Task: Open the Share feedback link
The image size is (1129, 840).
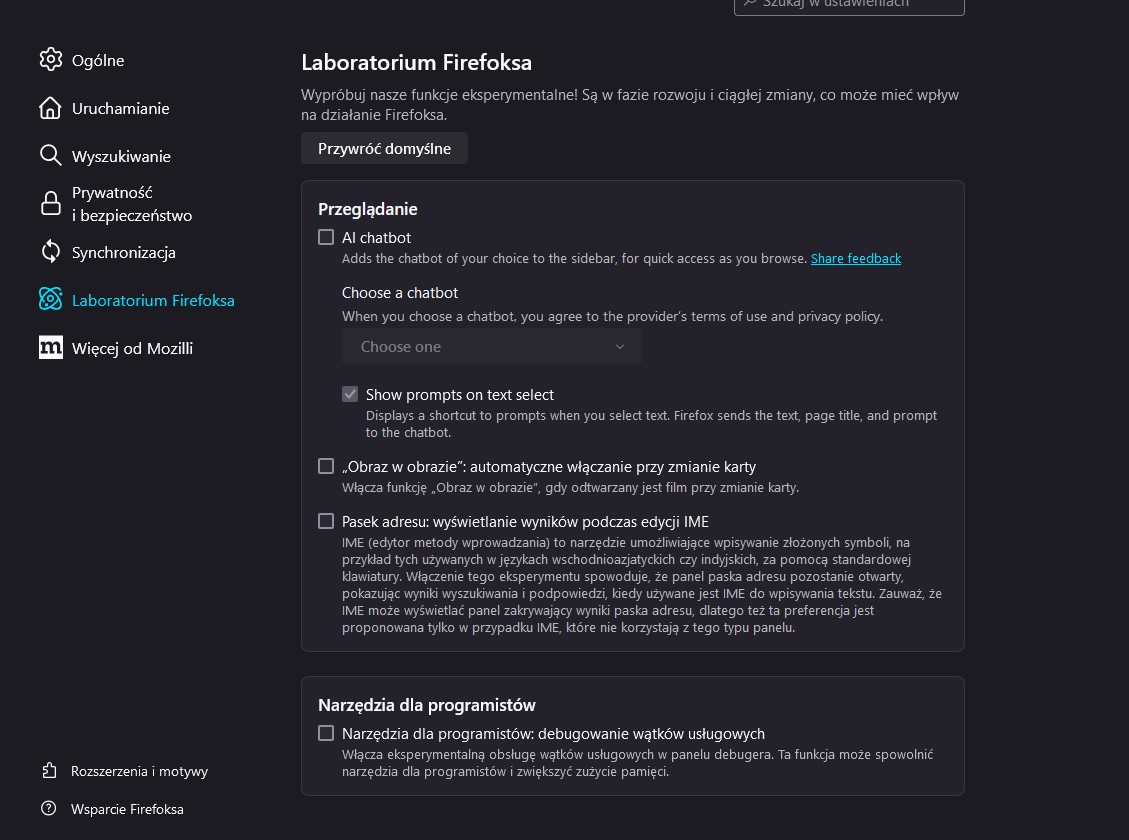Action: (x=856, y=258)
